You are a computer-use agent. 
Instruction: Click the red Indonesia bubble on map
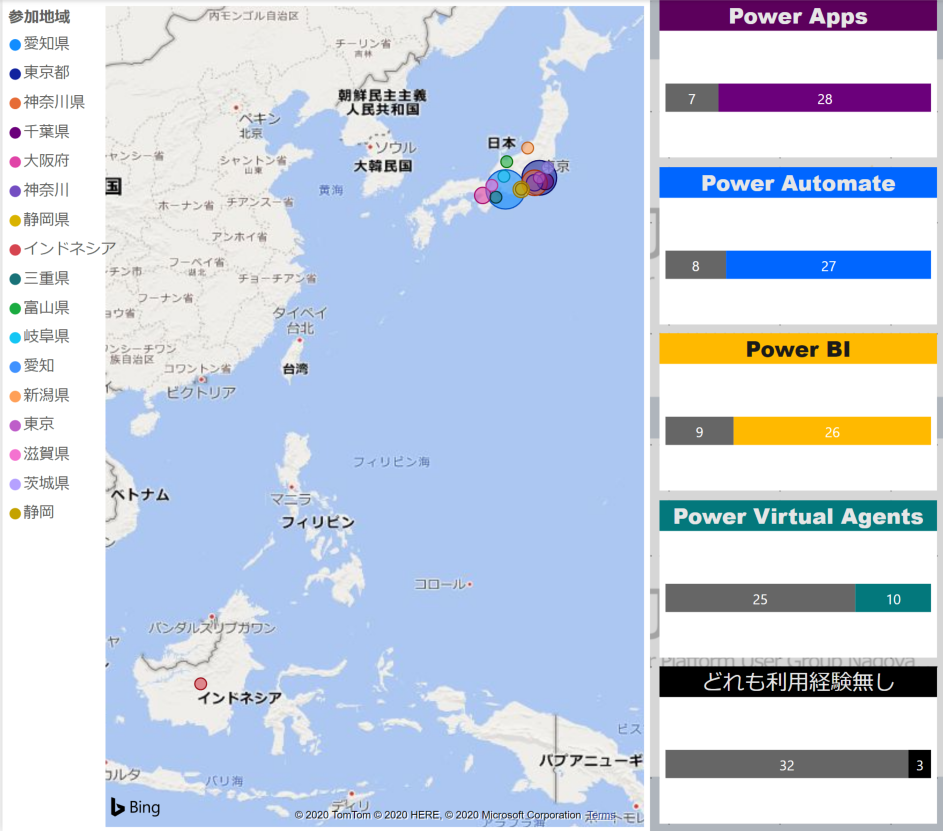tap(201, 684)
